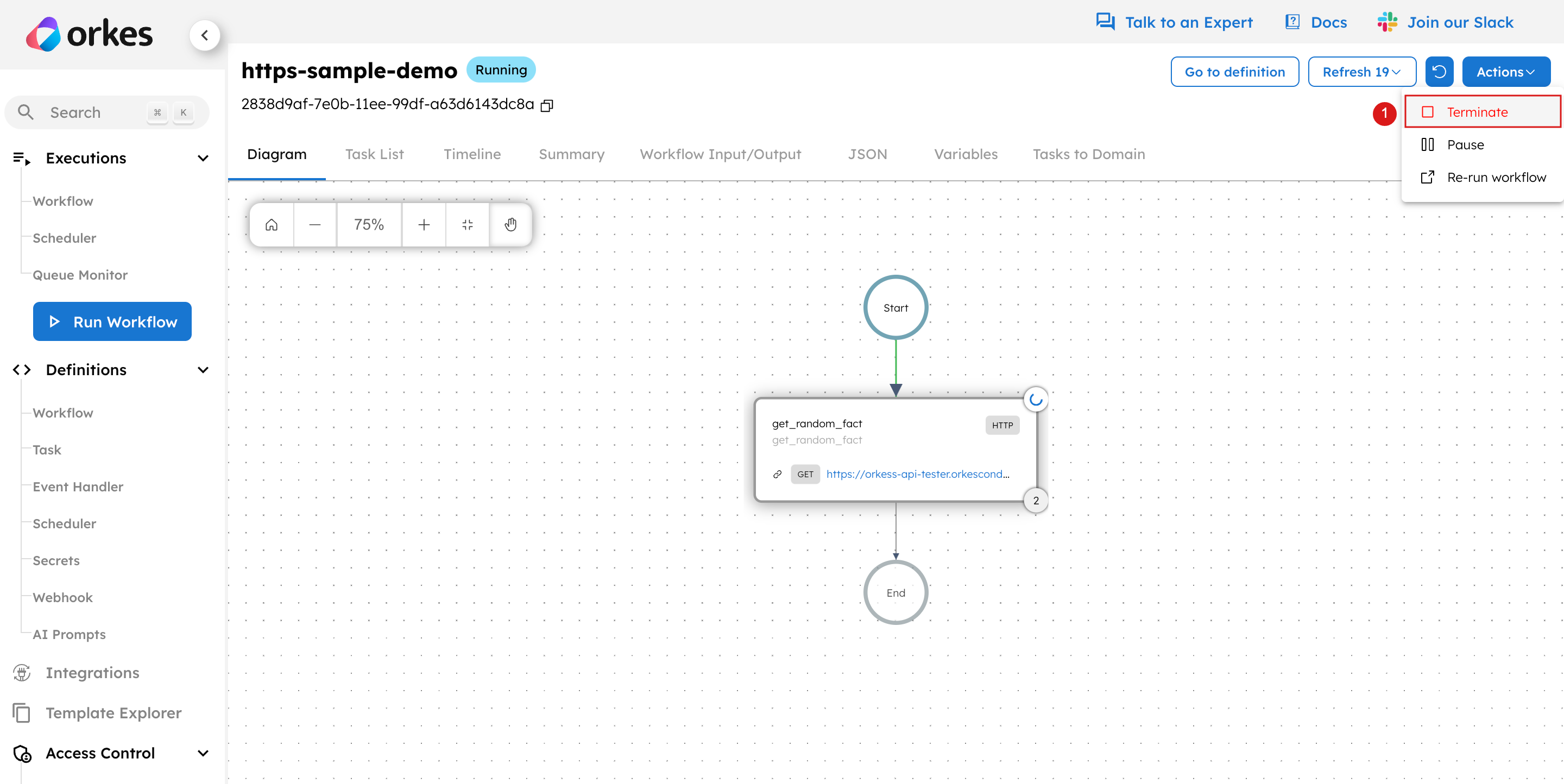This screenshot has width=1564, height=784.
Task: Click the Run Workflow button
Action: (112, 322)
